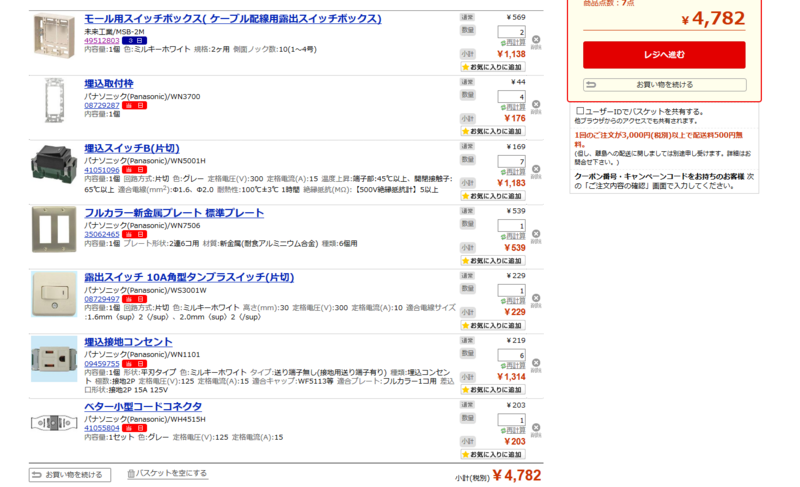Open 埋込スイッチB(片切) product link
This screenshot has width=800, height=487.
coord(132,148)
